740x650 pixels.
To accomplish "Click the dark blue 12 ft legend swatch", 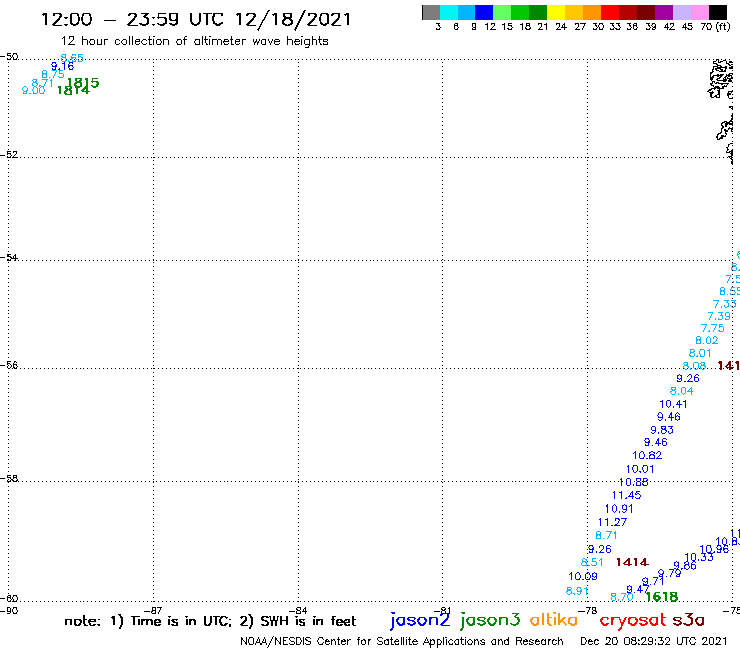I will (x=484, y=12).
